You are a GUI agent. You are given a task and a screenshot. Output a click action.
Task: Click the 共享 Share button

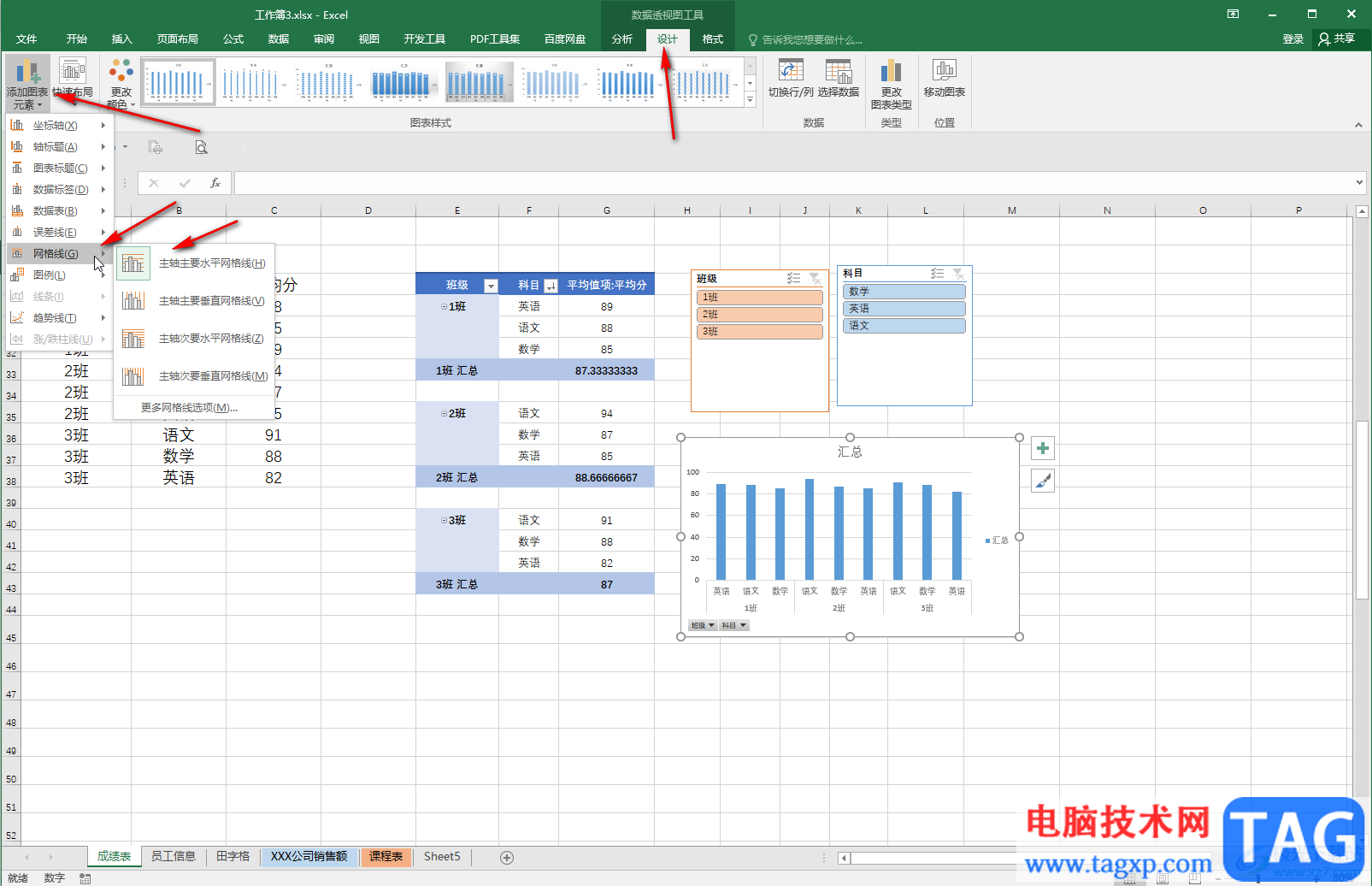(x=1337, y=38)
